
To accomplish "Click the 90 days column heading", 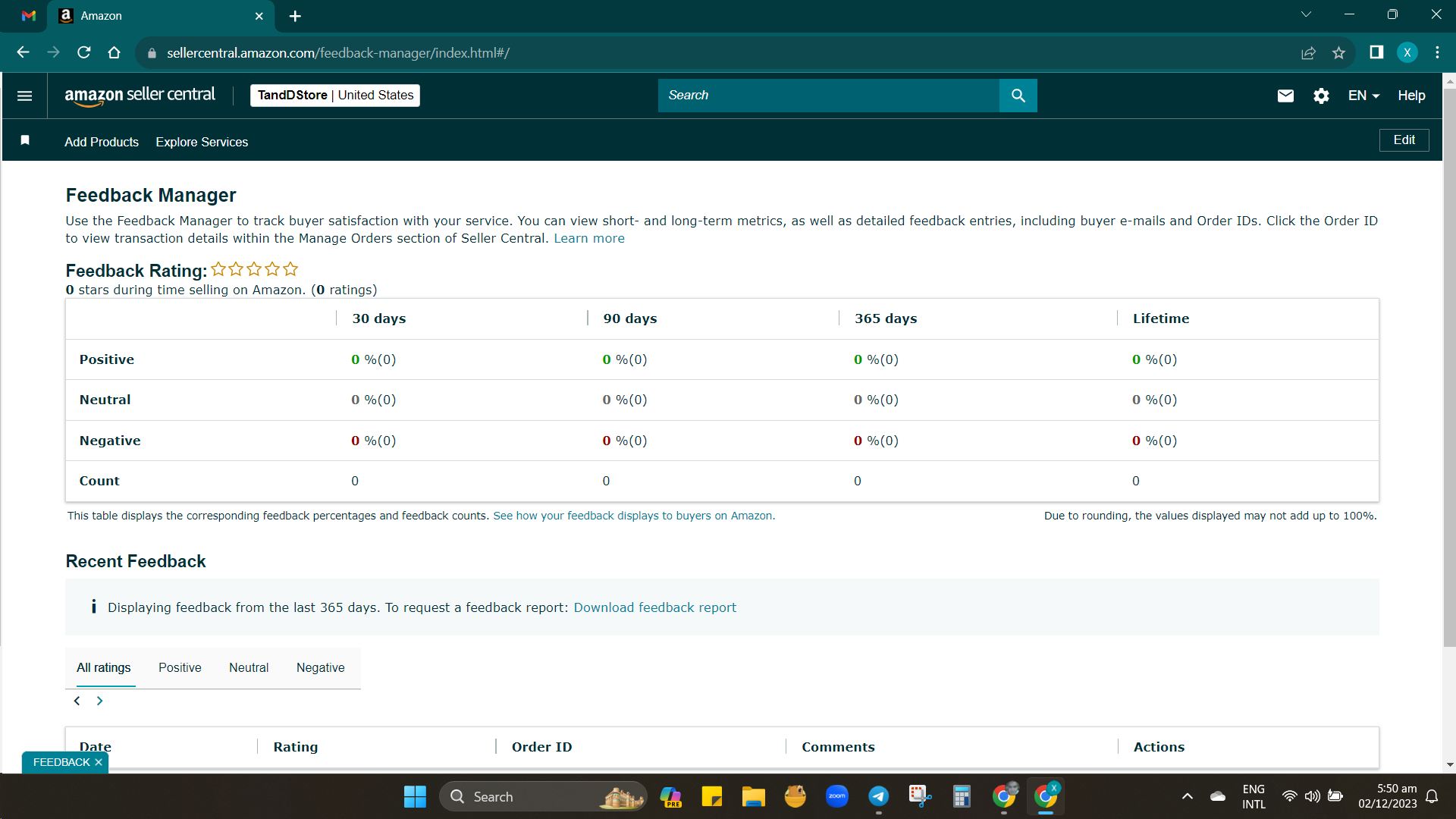I will coord(629,318).
